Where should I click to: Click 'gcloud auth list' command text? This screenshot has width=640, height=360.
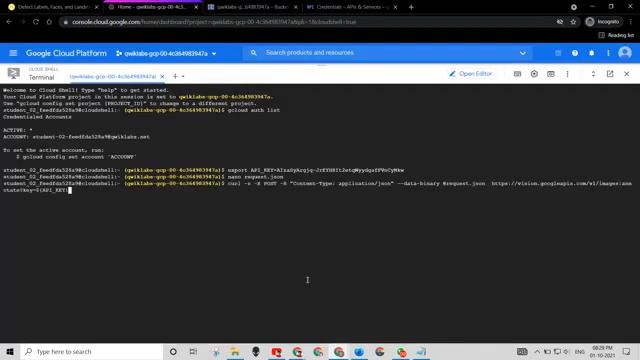pos(253,110)
